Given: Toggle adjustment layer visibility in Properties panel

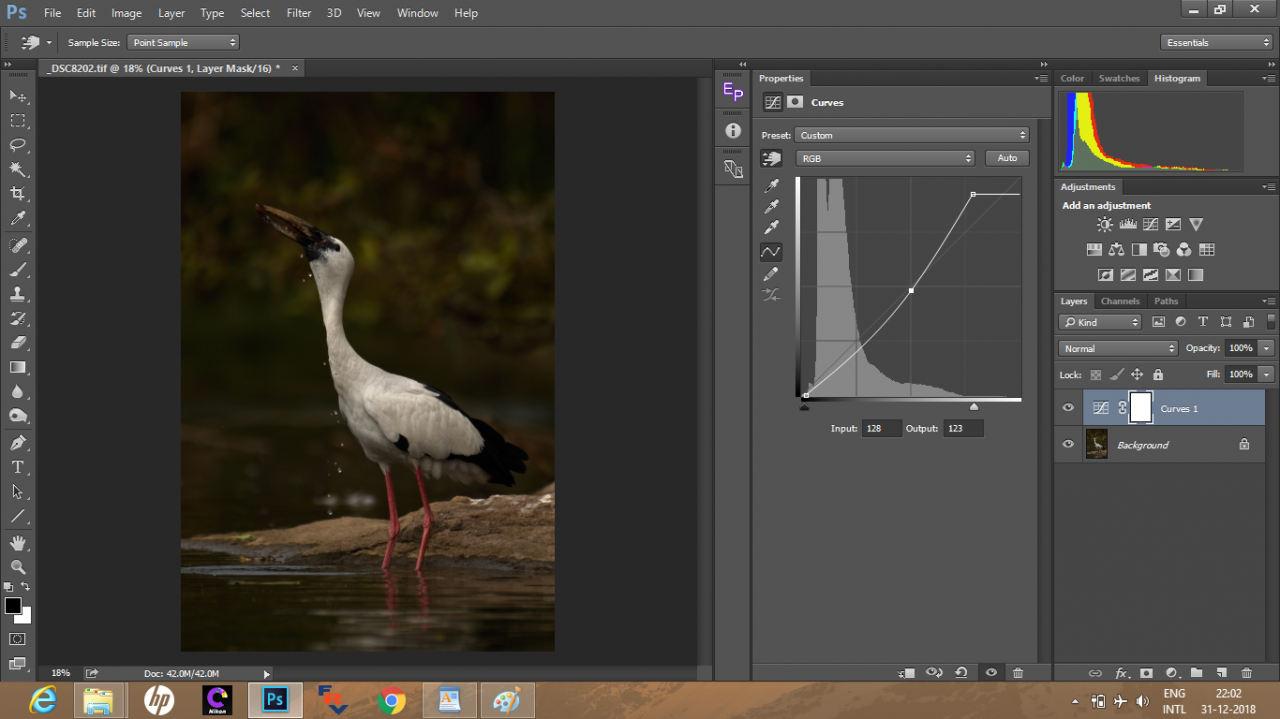Looking at the screenshot, I should tap(991, 673).
